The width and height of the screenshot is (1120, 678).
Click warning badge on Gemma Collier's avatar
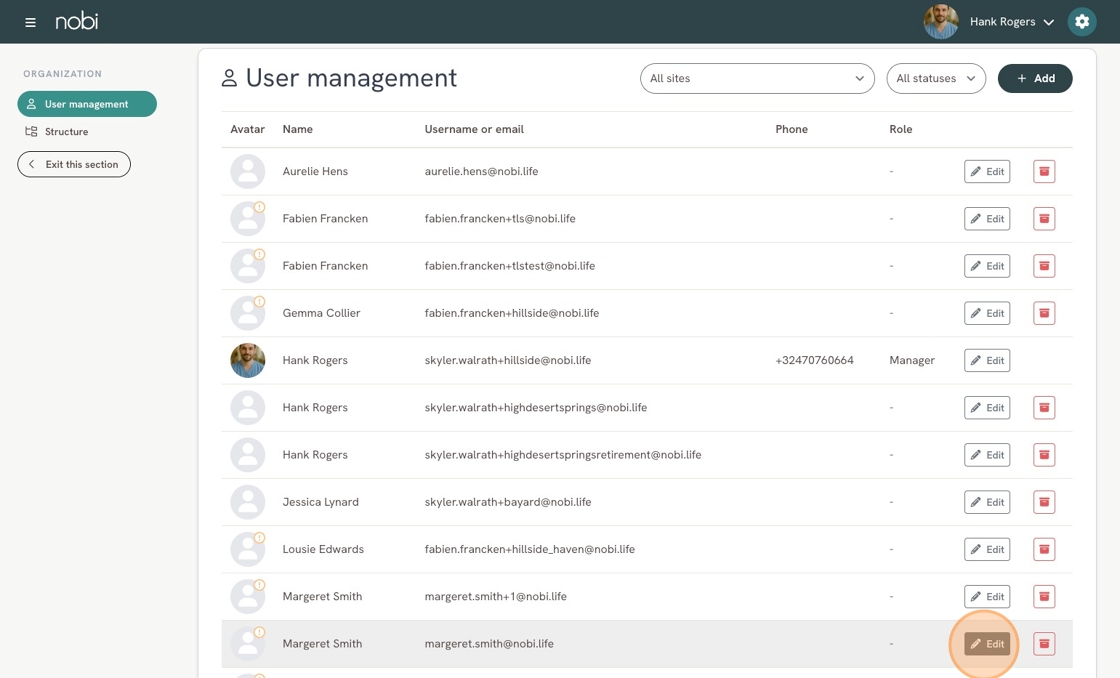(259, 302)
